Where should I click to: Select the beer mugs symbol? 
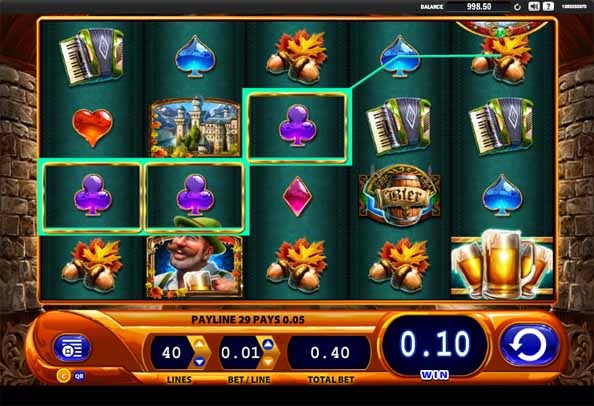502,263
